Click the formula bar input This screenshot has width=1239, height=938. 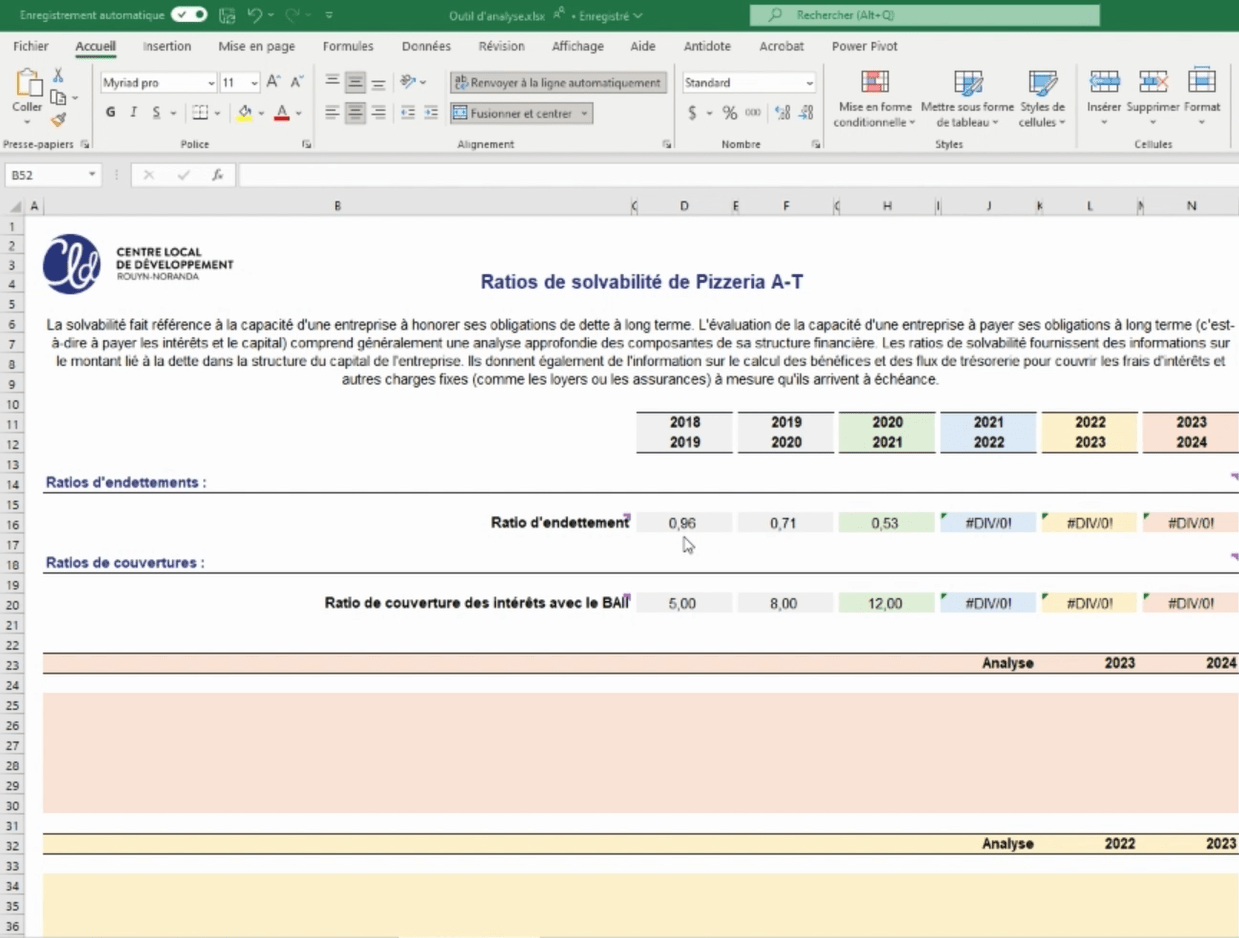738,175
